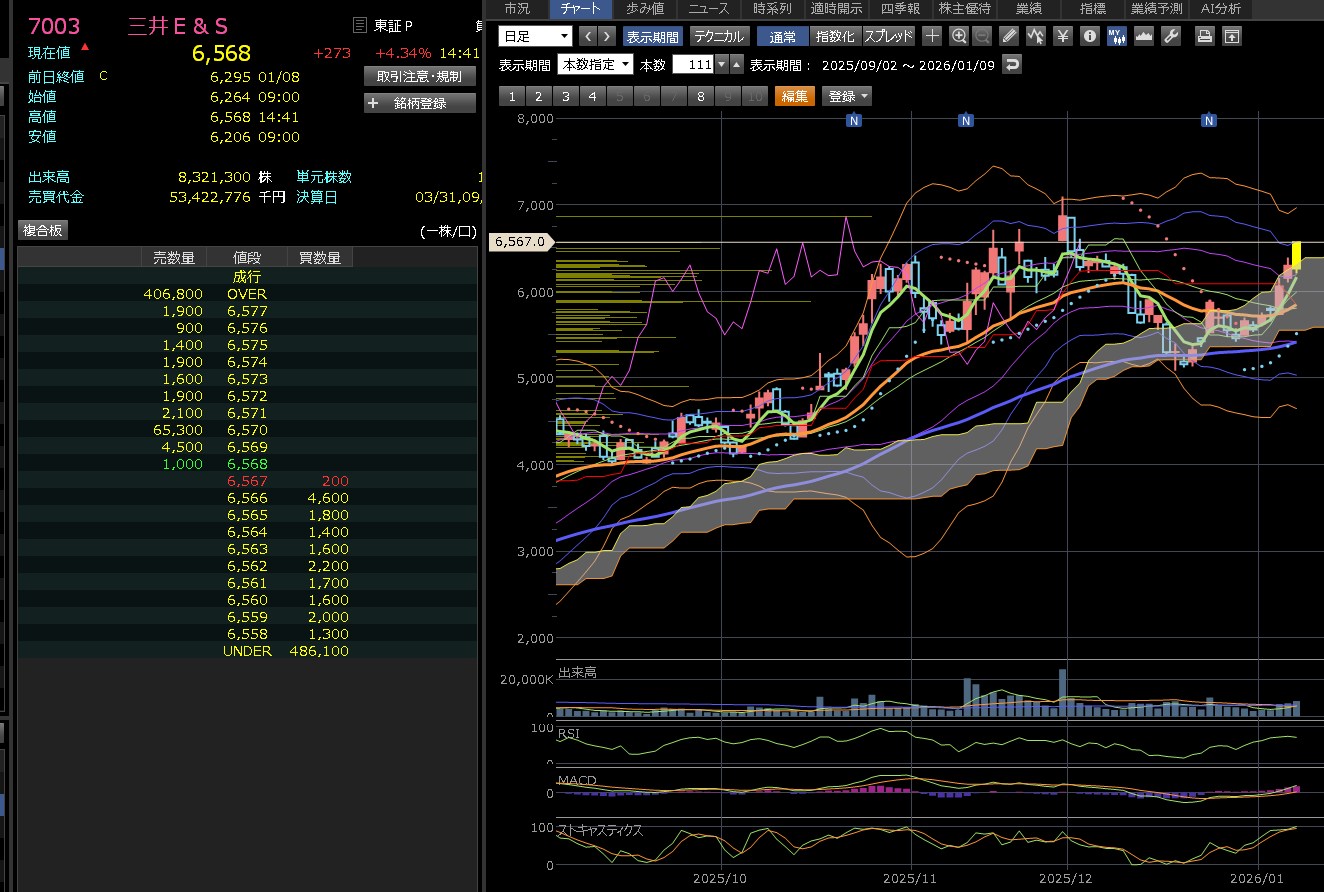1324x892 pixels.
Task: Switch chart mode to スプレッド
Action: 888,36
